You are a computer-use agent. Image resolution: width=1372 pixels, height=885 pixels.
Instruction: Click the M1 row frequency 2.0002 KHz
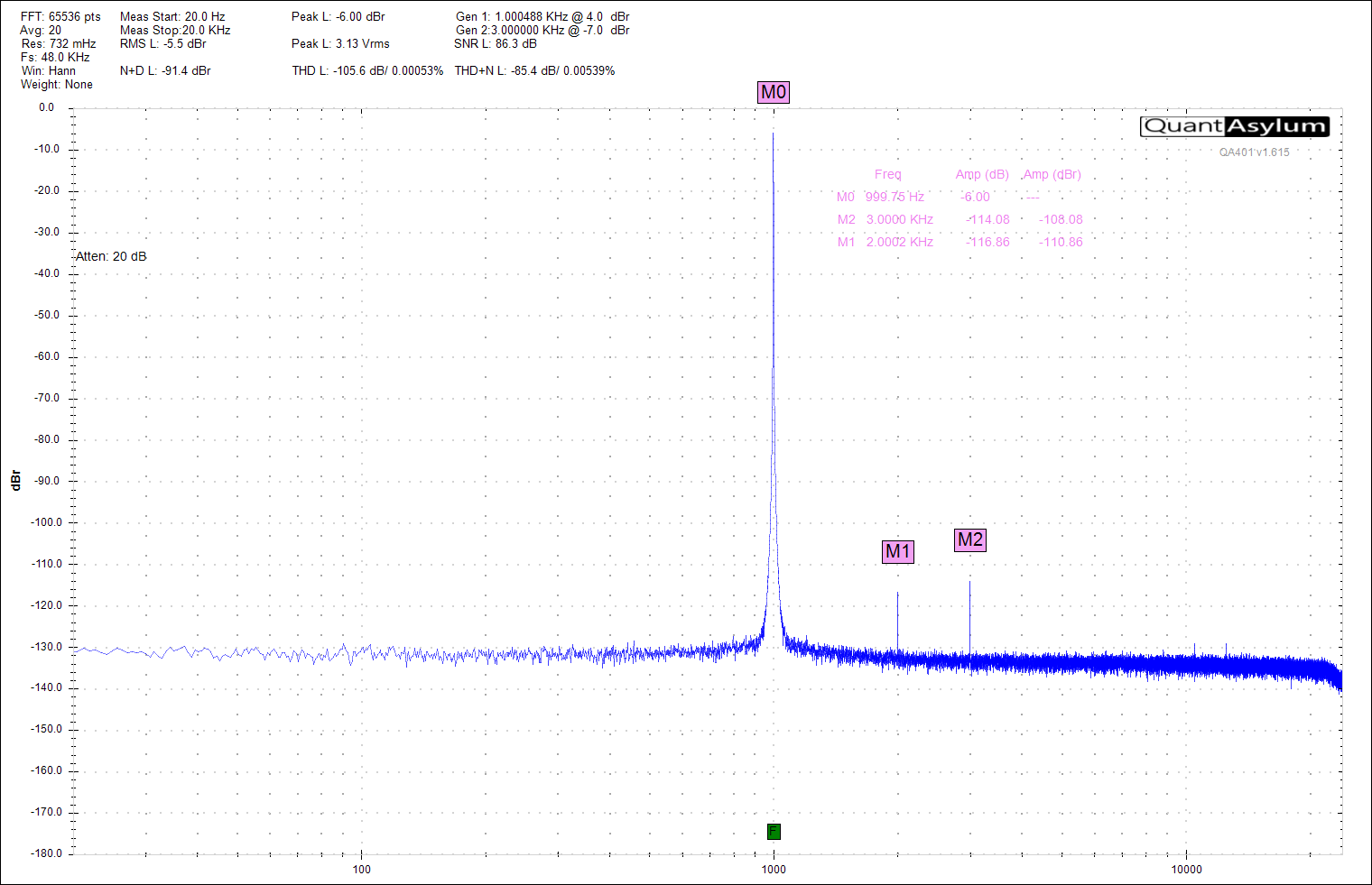899,243
